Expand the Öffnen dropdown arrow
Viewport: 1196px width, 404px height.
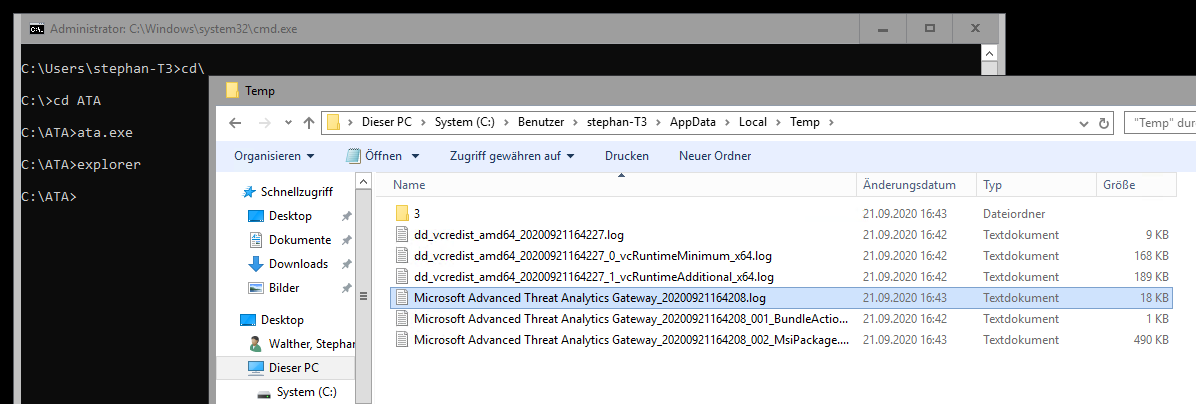[415, 156]
